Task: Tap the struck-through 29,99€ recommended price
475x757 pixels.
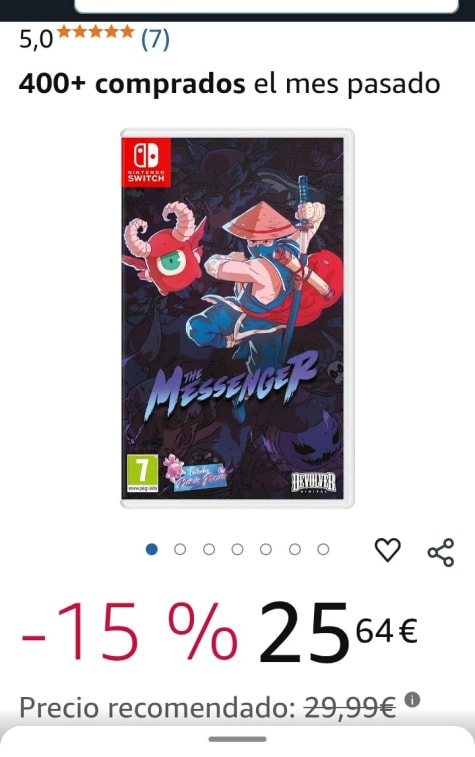Action: pyautogui.click(x=350, y=708)
